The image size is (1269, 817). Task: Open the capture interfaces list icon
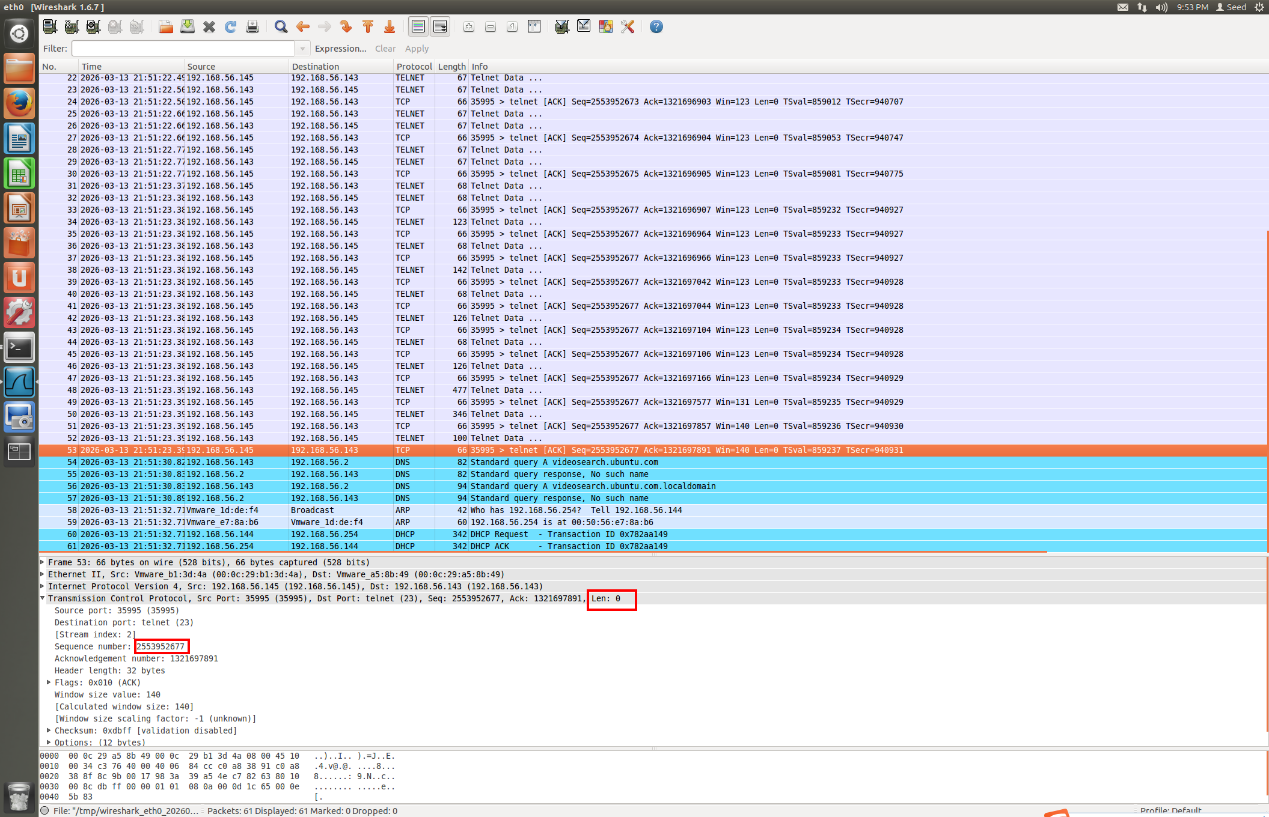coord(50,27)
